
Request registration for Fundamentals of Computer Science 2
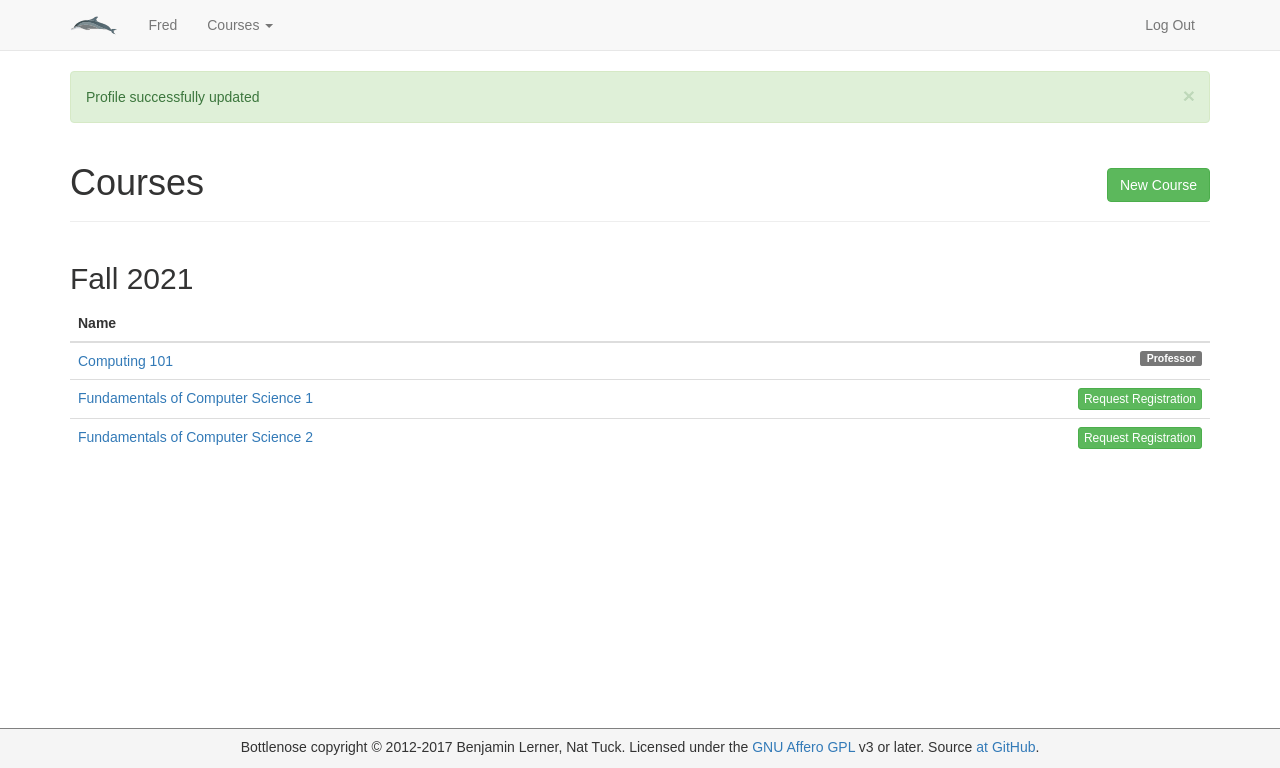tap(1139, 438)
